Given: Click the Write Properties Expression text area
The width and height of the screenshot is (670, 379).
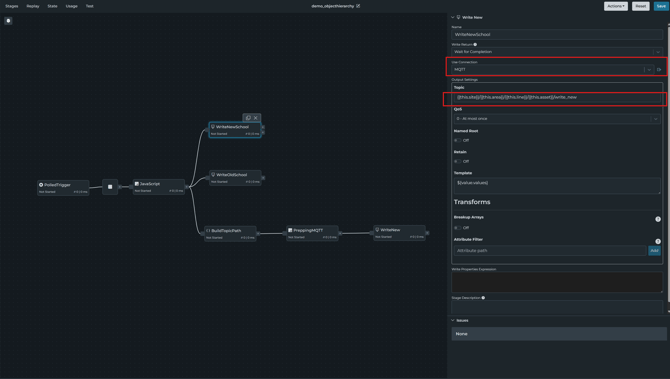Looking at the screenshot, I should point(557,282).
